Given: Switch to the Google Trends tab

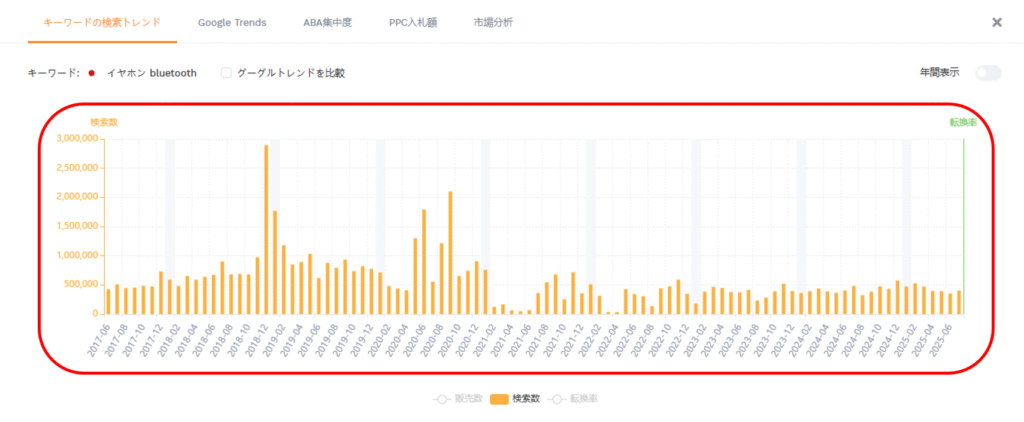Looking at the screenshot, I should pos(232,22).
